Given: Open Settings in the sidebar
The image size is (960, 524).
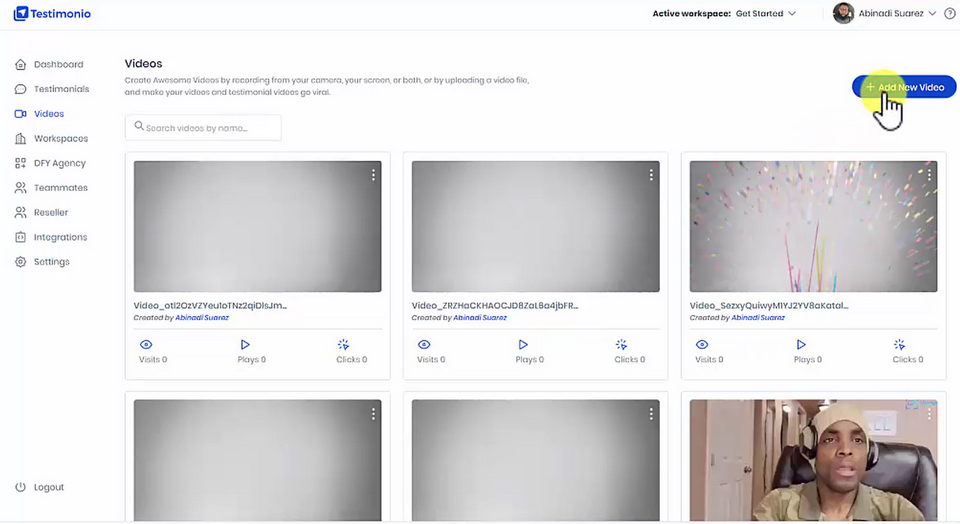Looking at the screenshot, I should (x=51, y=262).
